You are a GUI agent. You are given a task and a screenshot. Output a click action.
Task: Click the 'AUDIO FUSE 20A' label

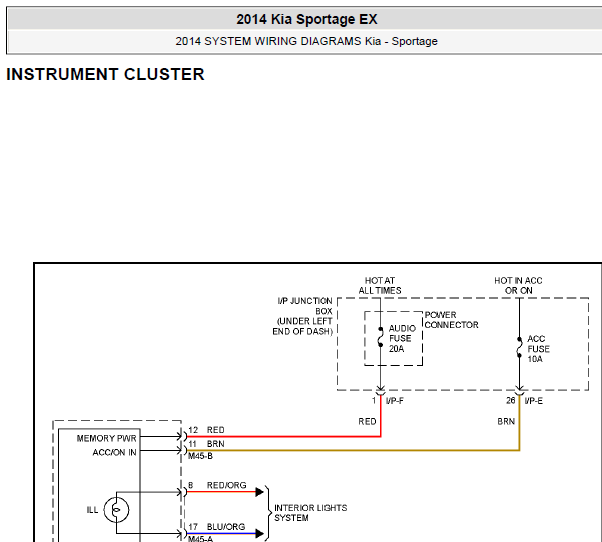click(x=402, y=339)
